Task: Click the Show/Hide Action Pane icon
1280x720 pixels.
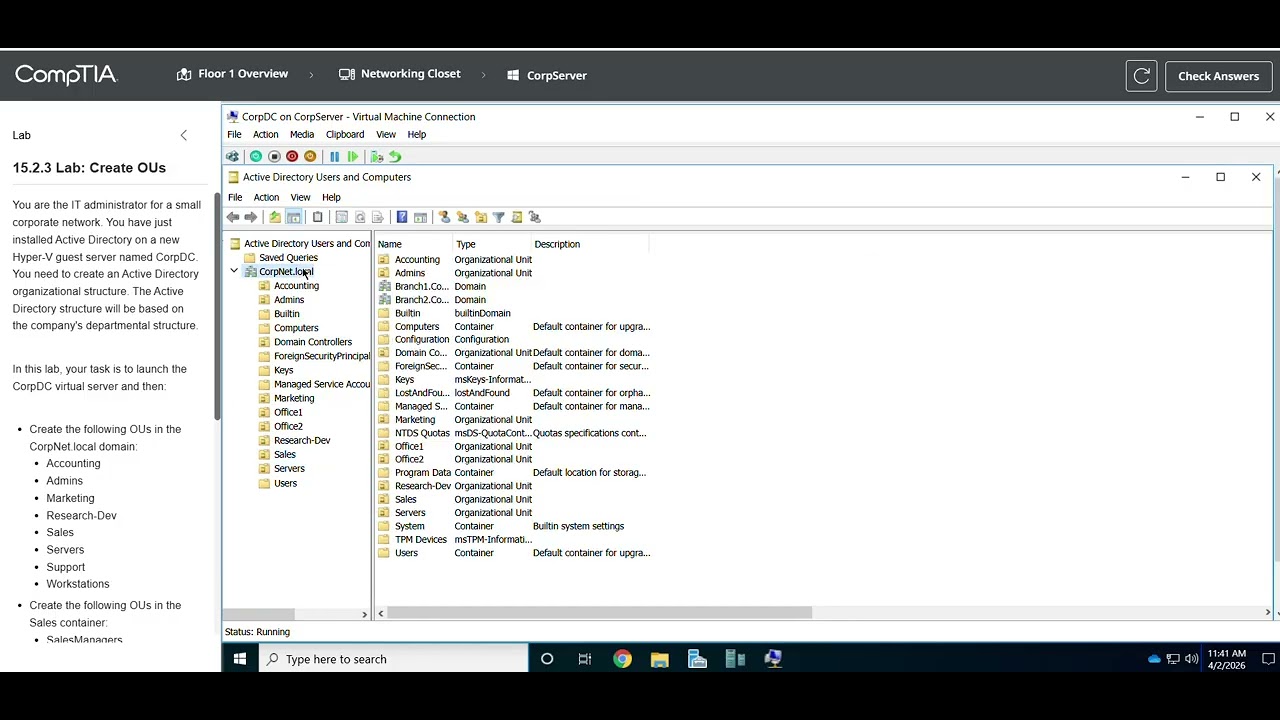Action: (420, 217)
